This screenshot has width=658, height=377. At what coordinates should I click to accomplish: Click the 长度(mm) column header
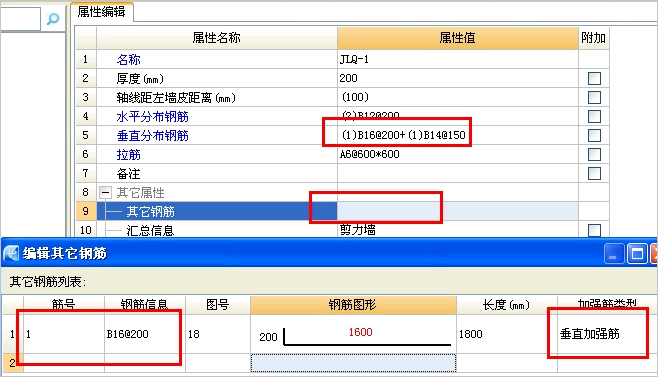(x=507, y=305)
